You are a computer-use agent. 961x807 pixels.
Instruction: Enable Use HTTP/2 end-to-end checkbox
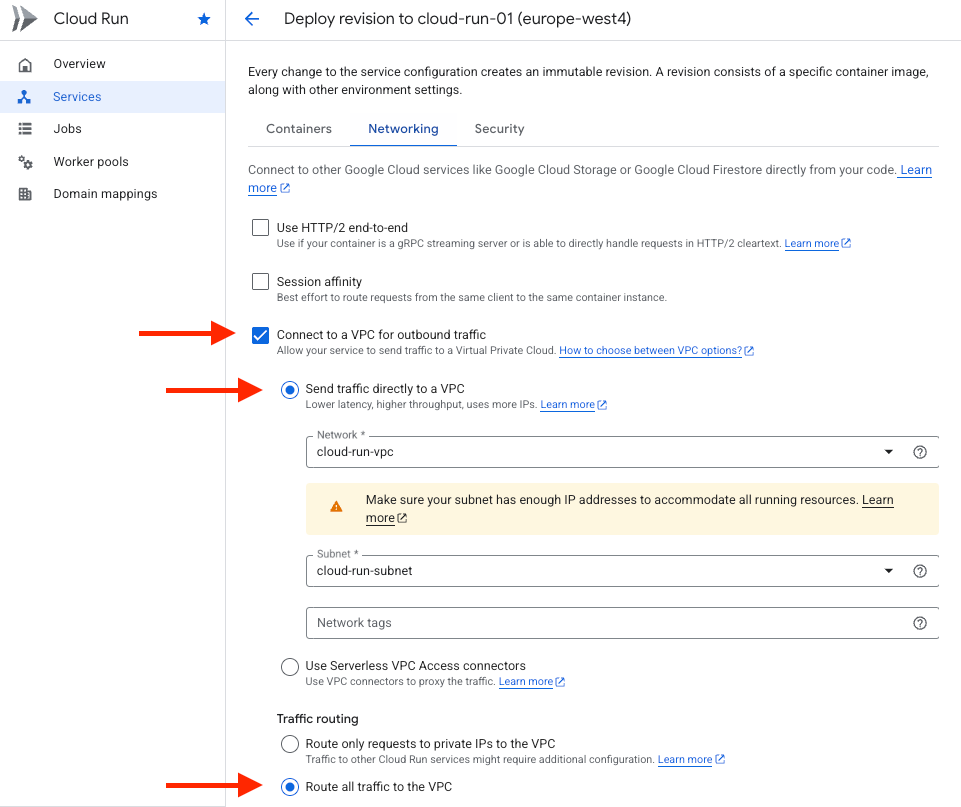(261, 228)
